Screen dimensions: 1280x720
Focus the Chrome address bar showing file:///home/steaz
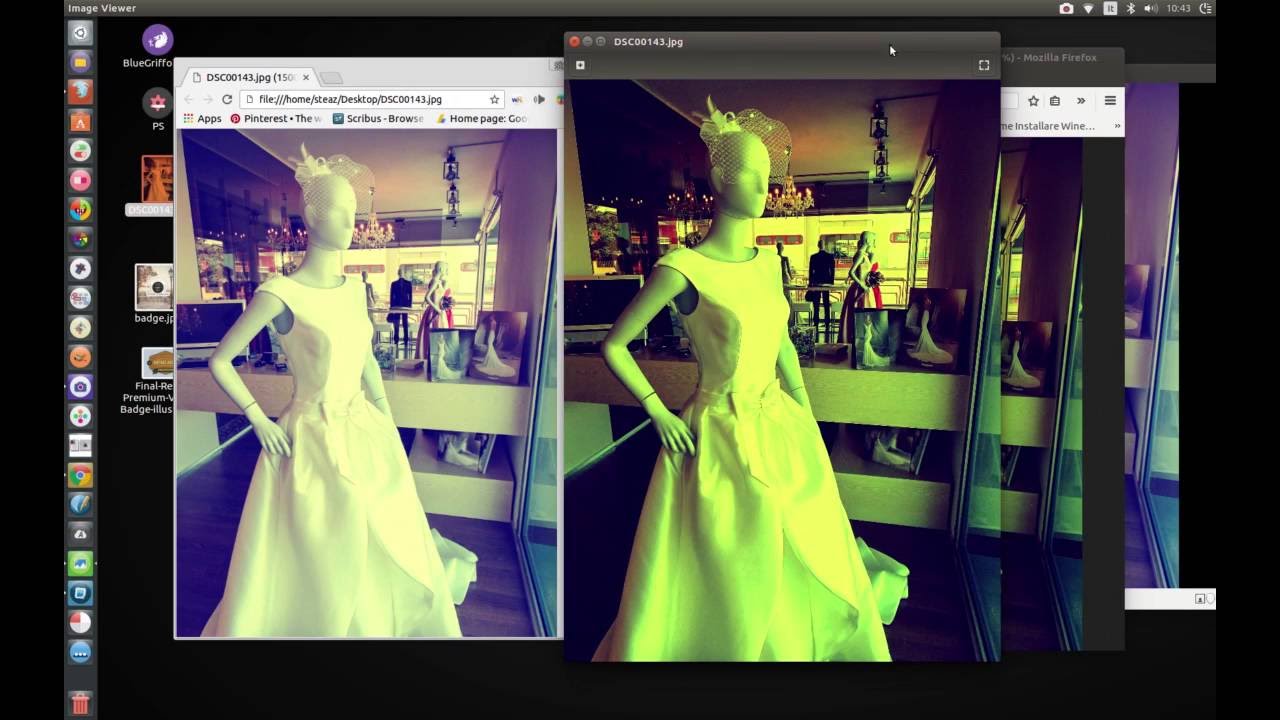pos(372,99)
